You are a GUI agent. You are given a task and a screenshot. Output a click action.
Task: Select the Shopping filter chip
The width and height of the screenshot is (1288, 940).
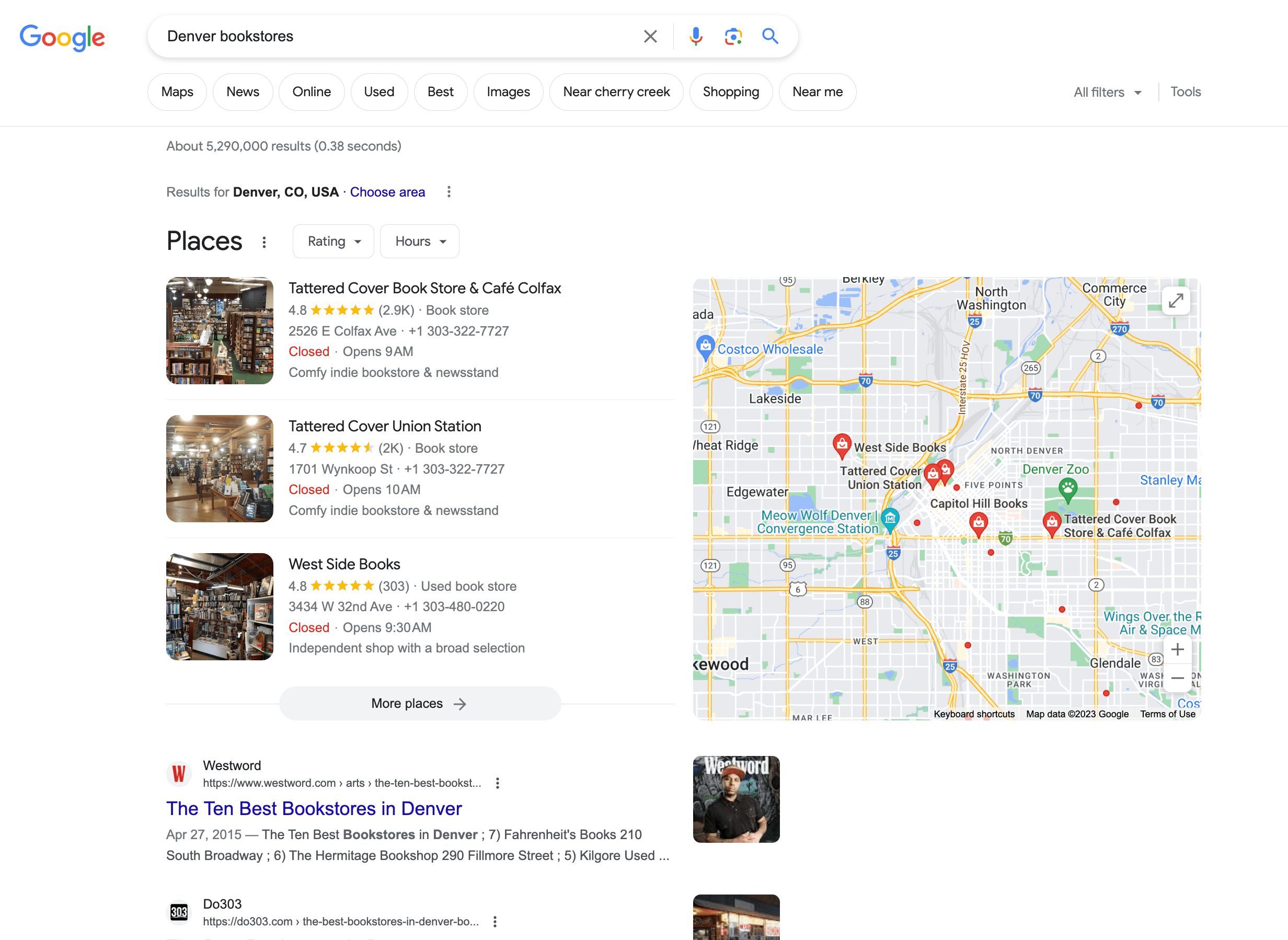[x=731, y=92]
